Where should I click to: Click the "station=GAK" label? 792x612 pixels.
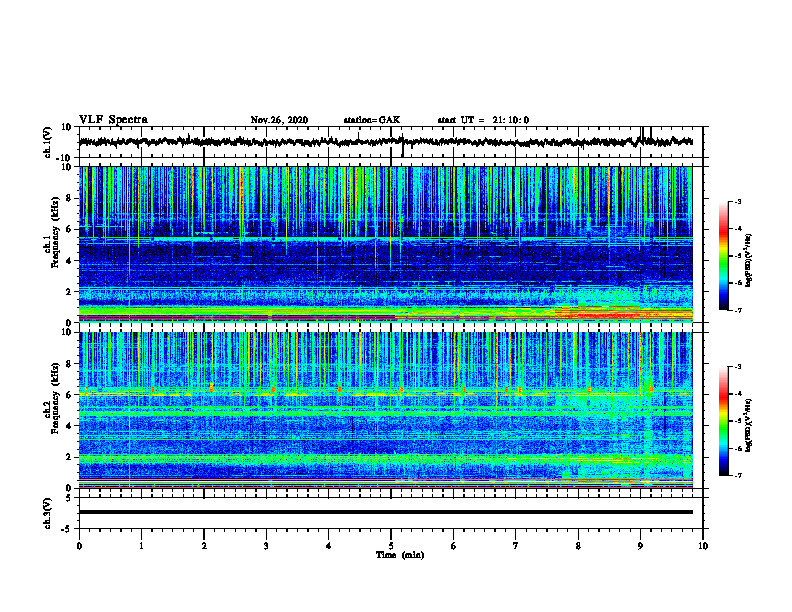click(372, 120)
